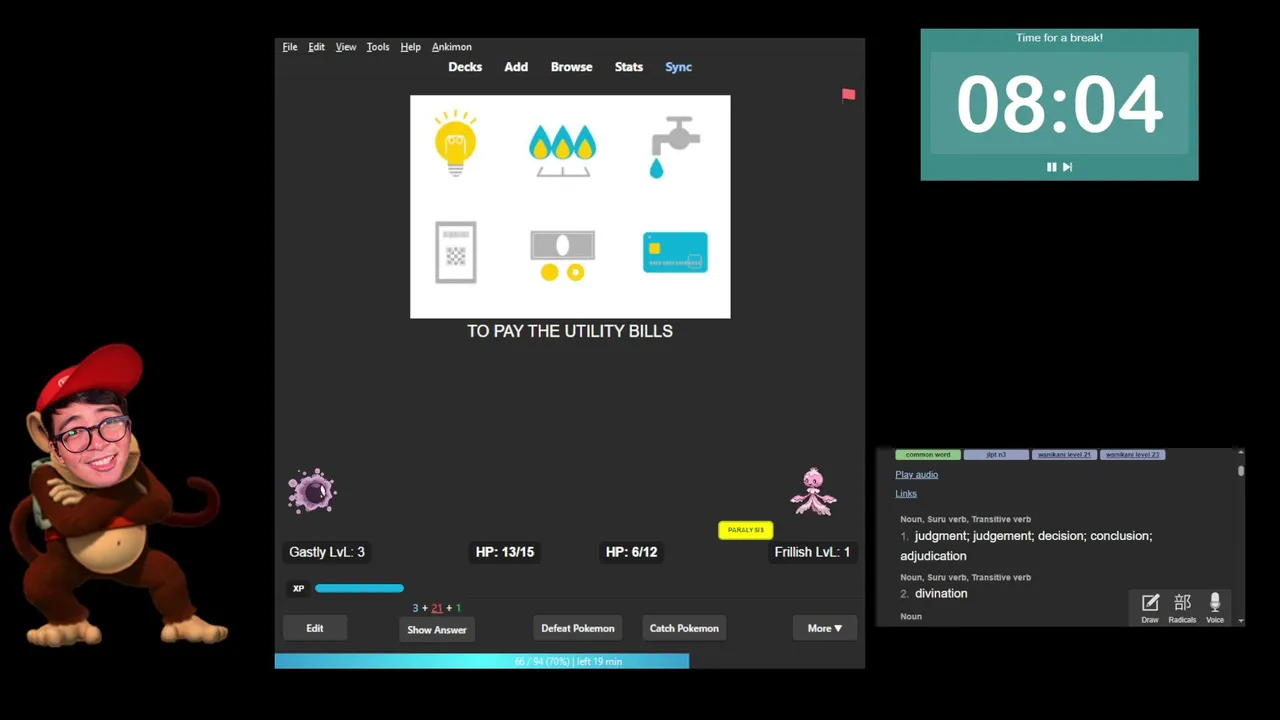Pause the break timer
The image size is (1280, 720).
point(1051,167)
